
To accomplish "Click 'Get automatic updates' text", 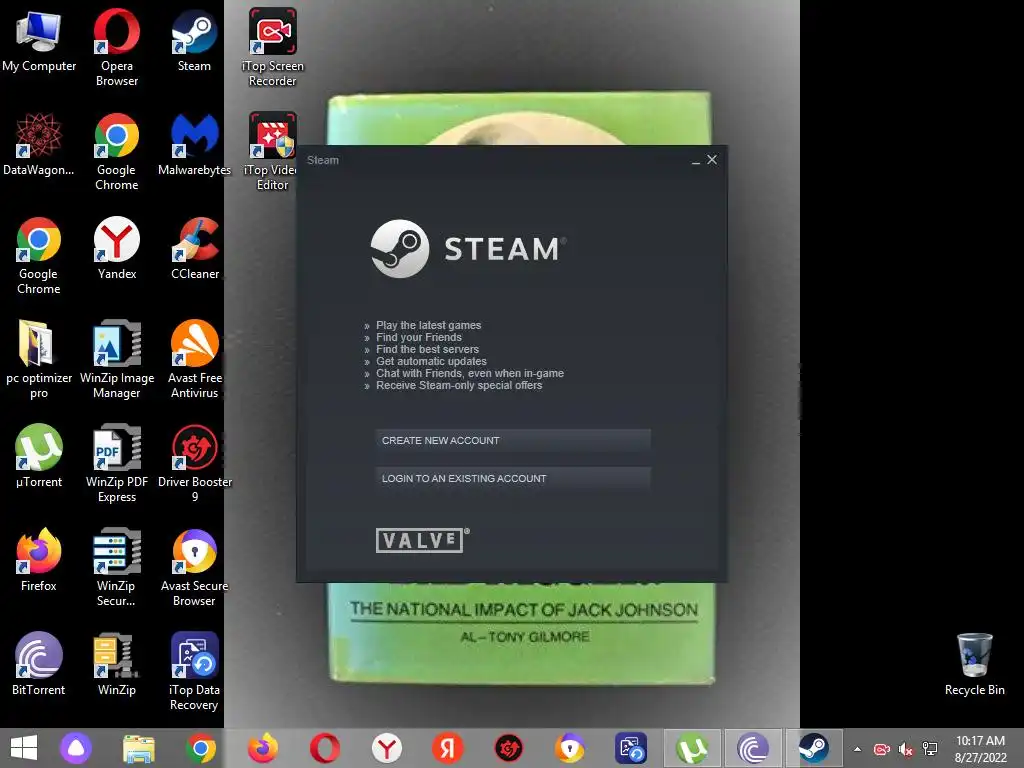I will (x=431, y=361).
